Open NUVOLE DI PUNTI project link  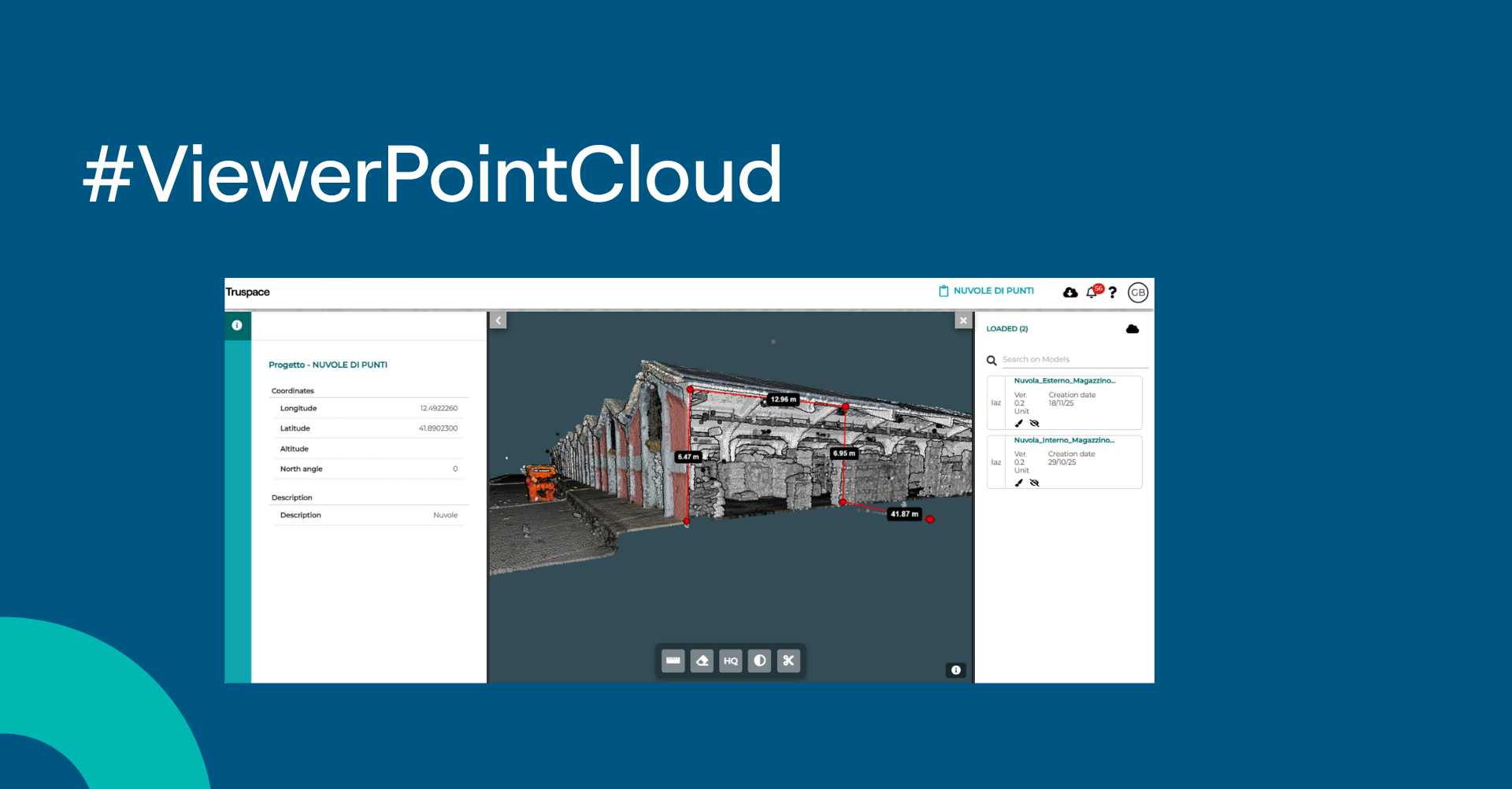(994, 291)
